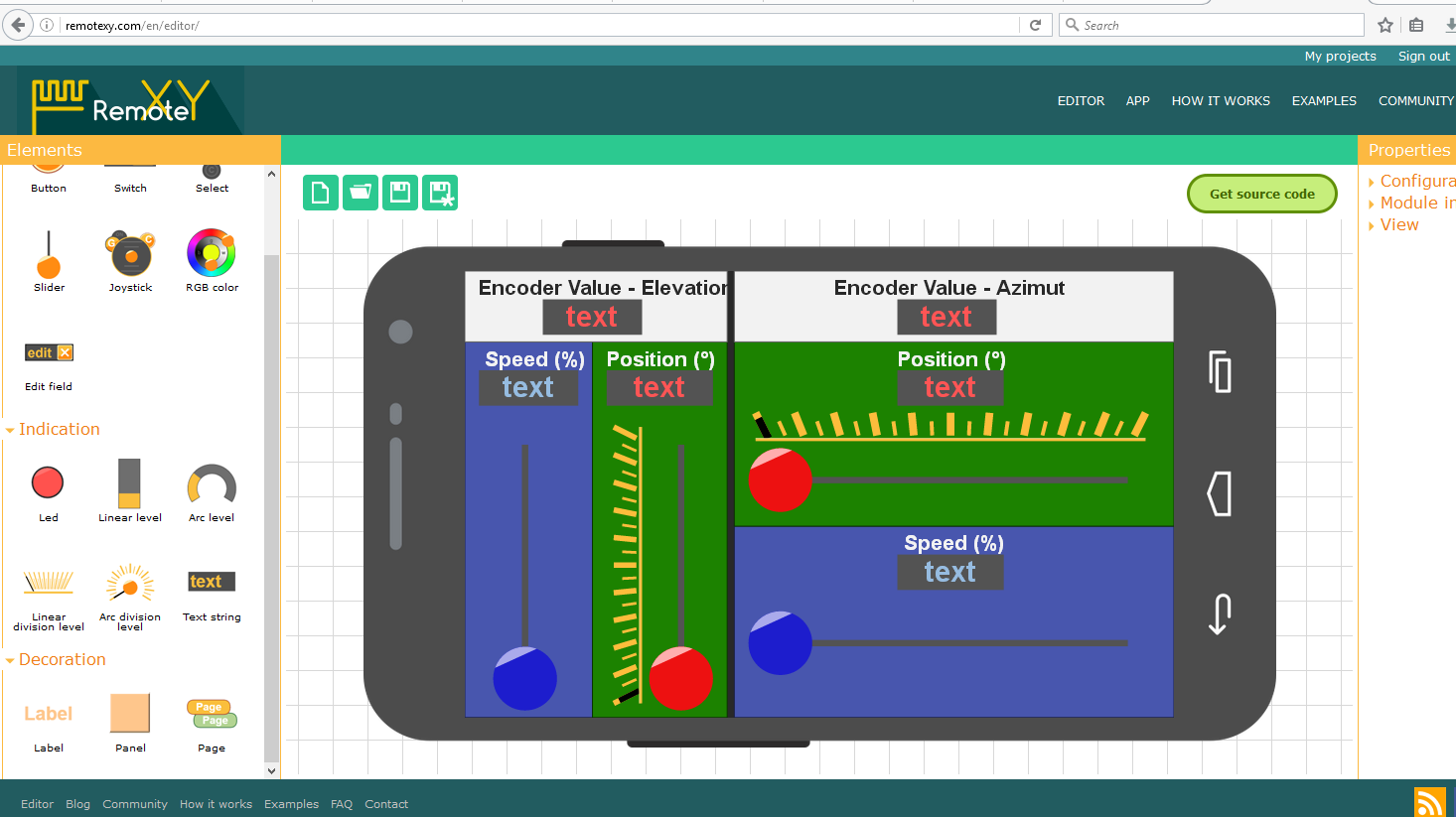Select the Led indicator element

click(47, 483)
